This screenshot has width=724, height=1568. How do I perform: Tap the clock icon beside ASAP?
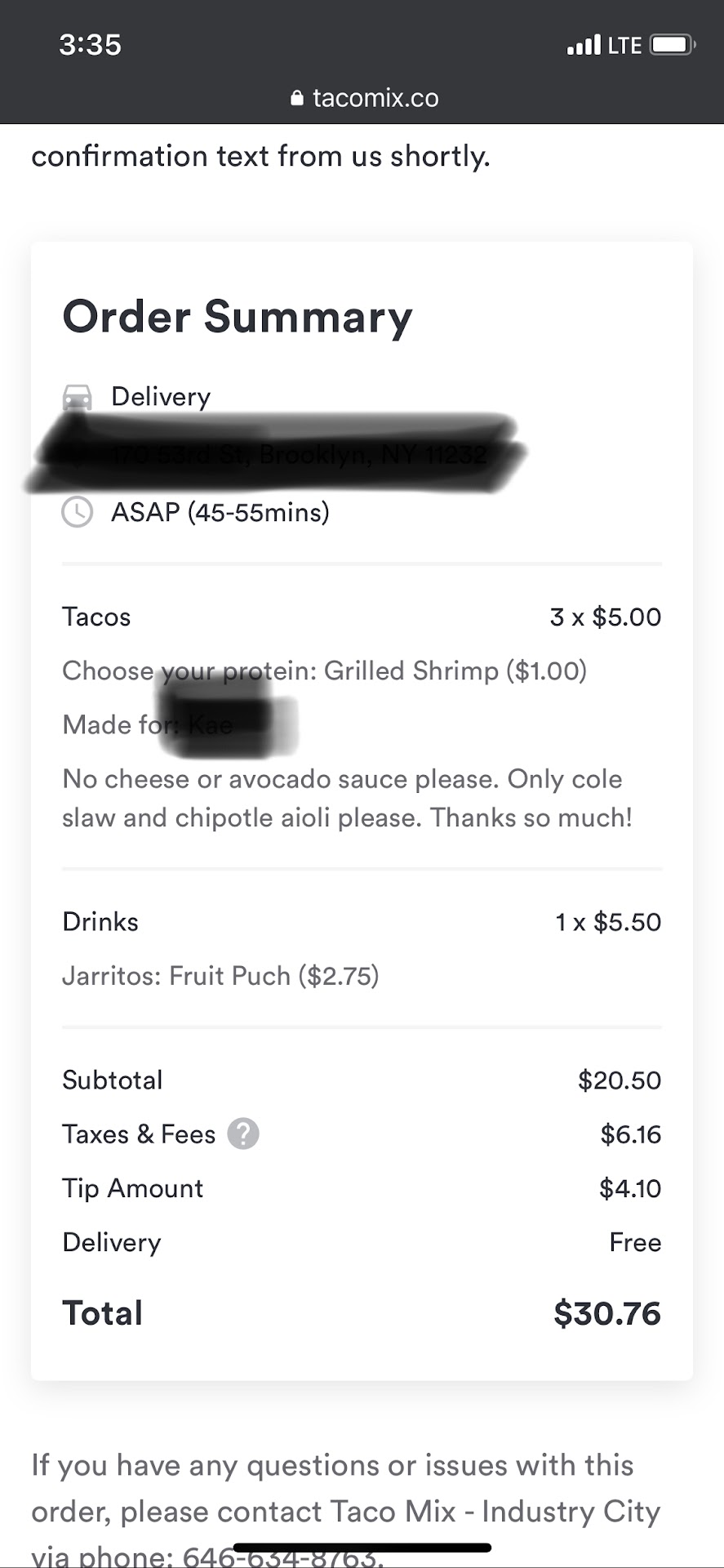pyautogui.click(x=78, y=513)
